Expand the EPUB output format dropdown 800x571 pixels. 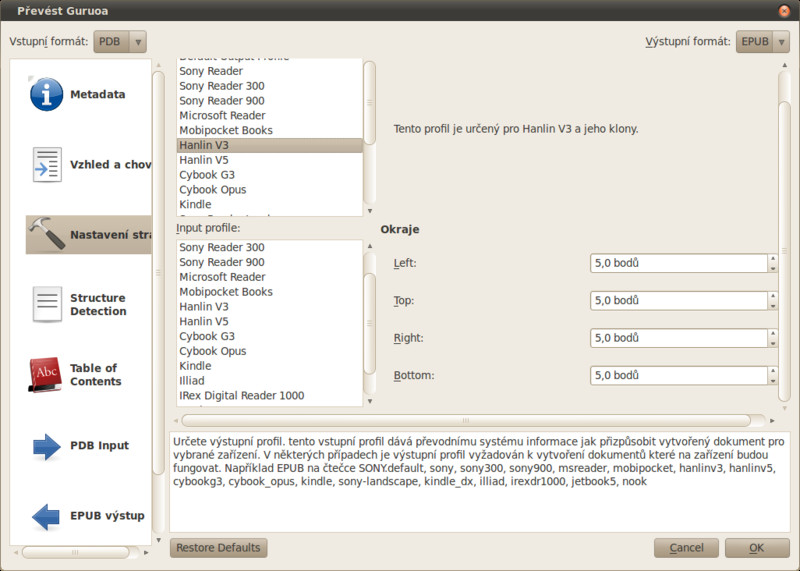point(763,42)
